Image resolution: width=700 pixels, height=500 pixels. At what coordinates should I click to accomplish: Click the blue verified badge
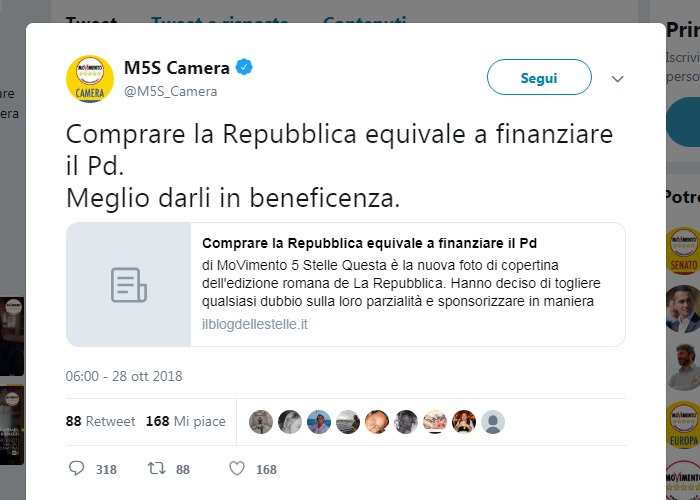(244, 67)
